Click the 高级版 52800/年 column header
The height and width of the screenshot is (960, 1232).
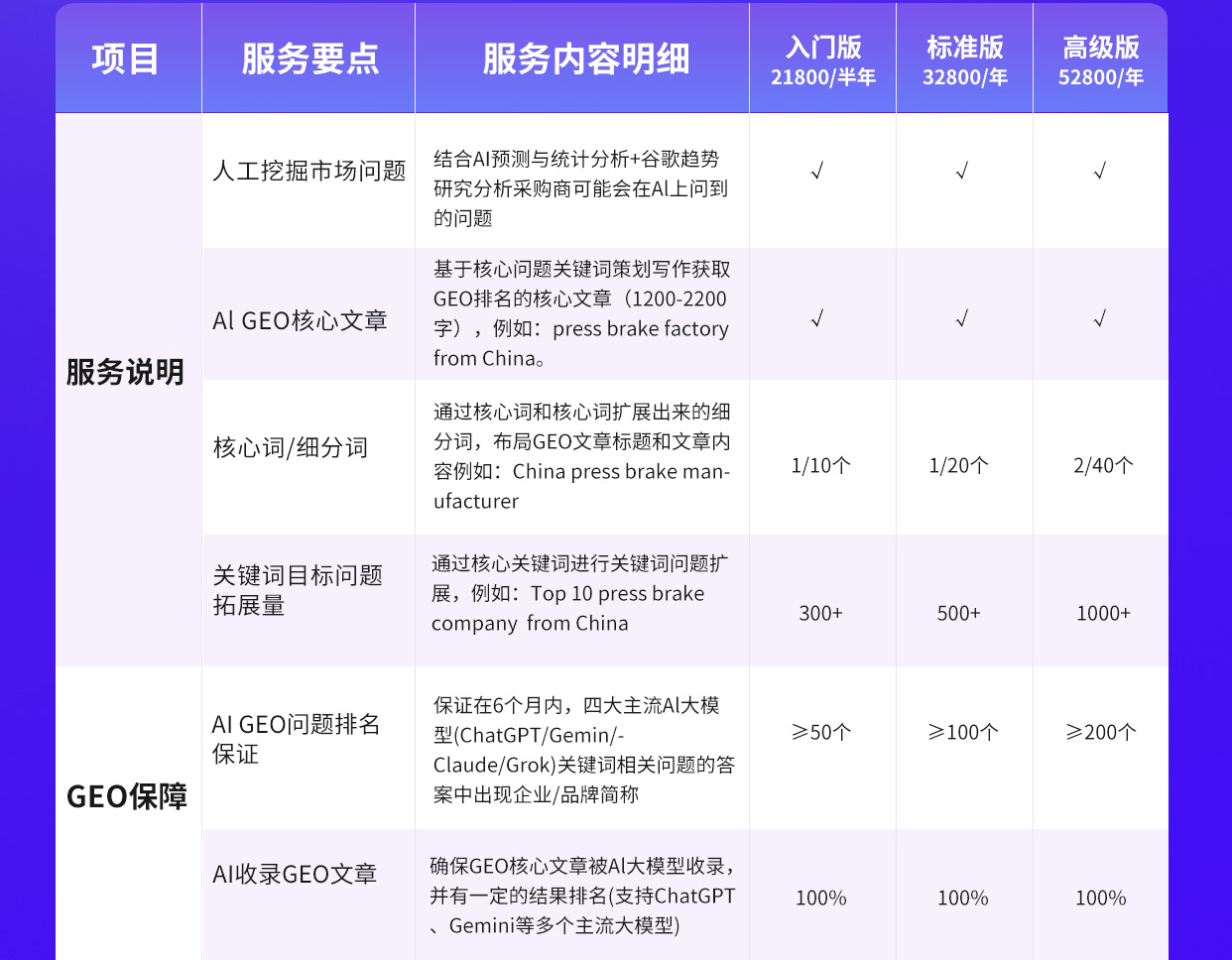click(1100, 60)
